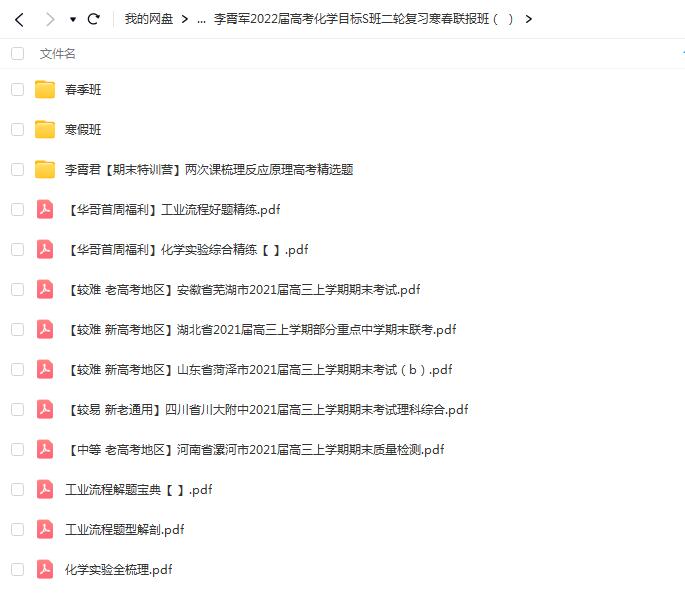
Task: Click PDF icon of 工业流程题型解剖.pdf
Action: [45, 529]
